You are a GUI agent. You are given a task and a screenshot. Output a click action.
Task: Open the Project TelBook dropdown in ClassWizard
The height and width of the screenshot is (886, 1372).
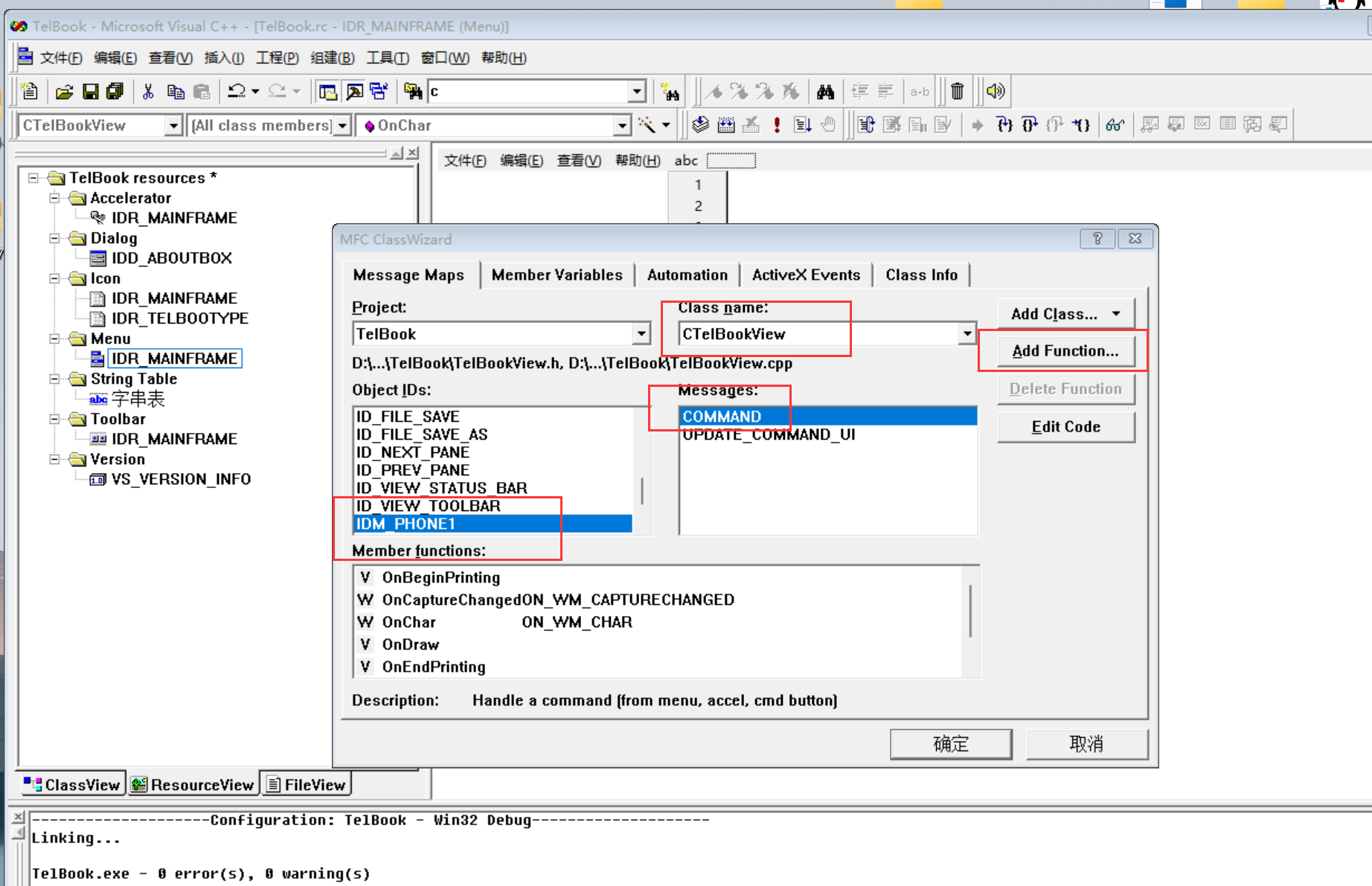click(x=641, y=334)
